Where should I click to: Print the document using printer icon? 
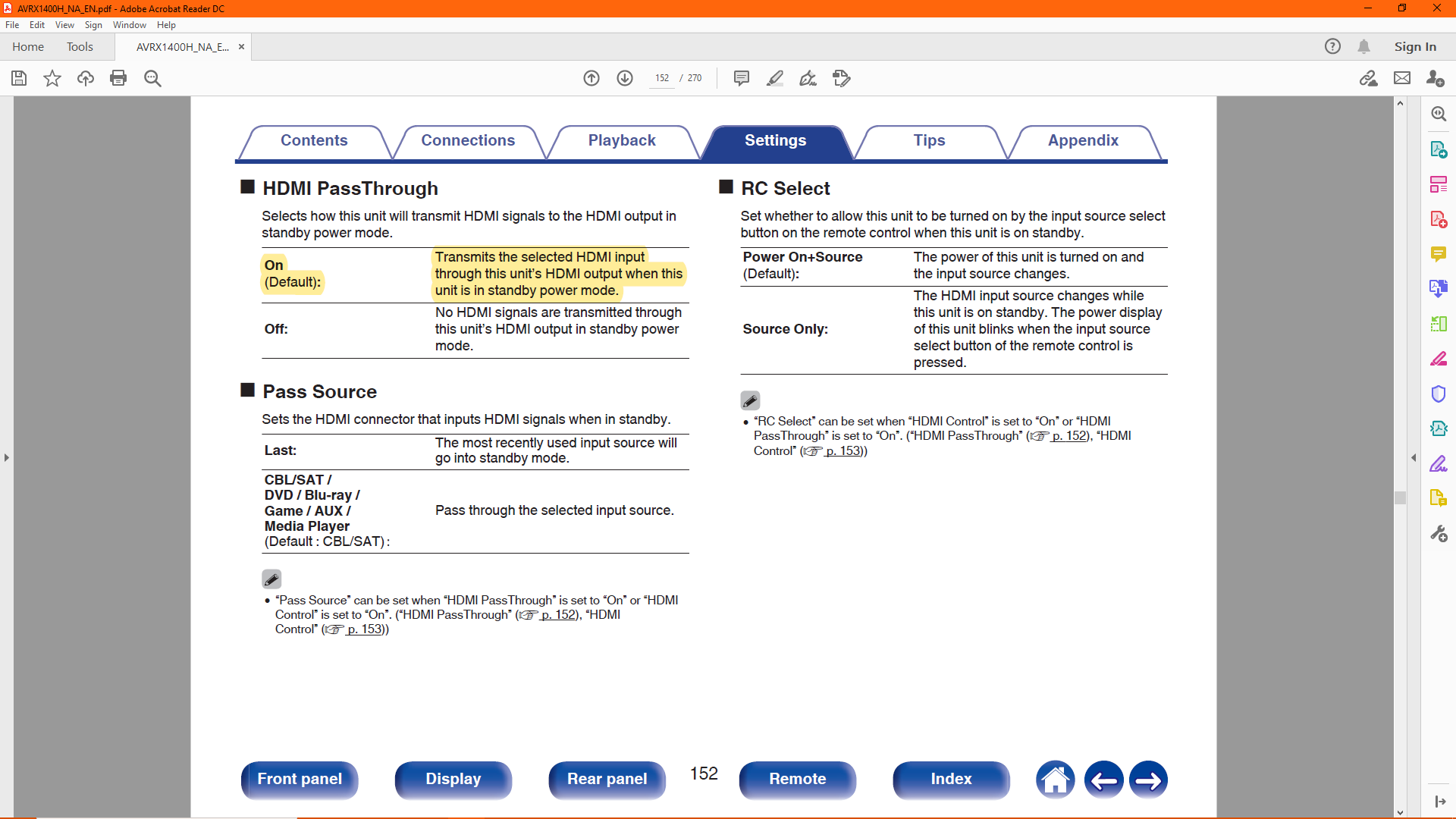pos(118,78)
